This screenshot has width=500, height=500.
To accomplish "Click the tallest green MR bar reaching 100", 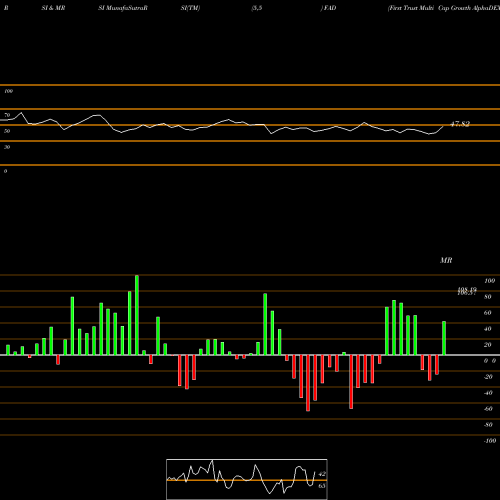I will pyautogui.click(x=137, y=315).
